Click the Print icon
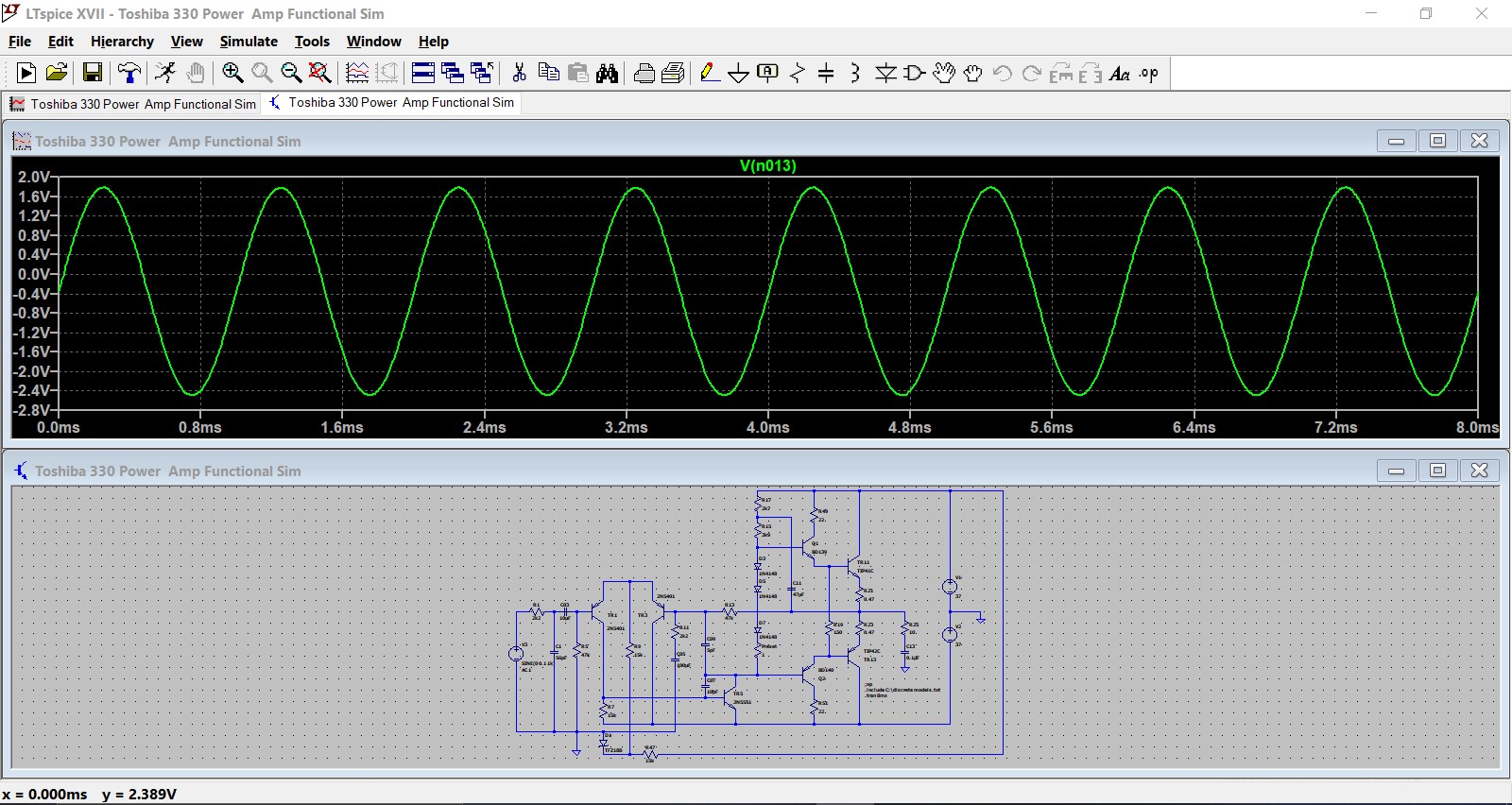The width and height of the screenshot is (1512, 805). coord(673,73)
